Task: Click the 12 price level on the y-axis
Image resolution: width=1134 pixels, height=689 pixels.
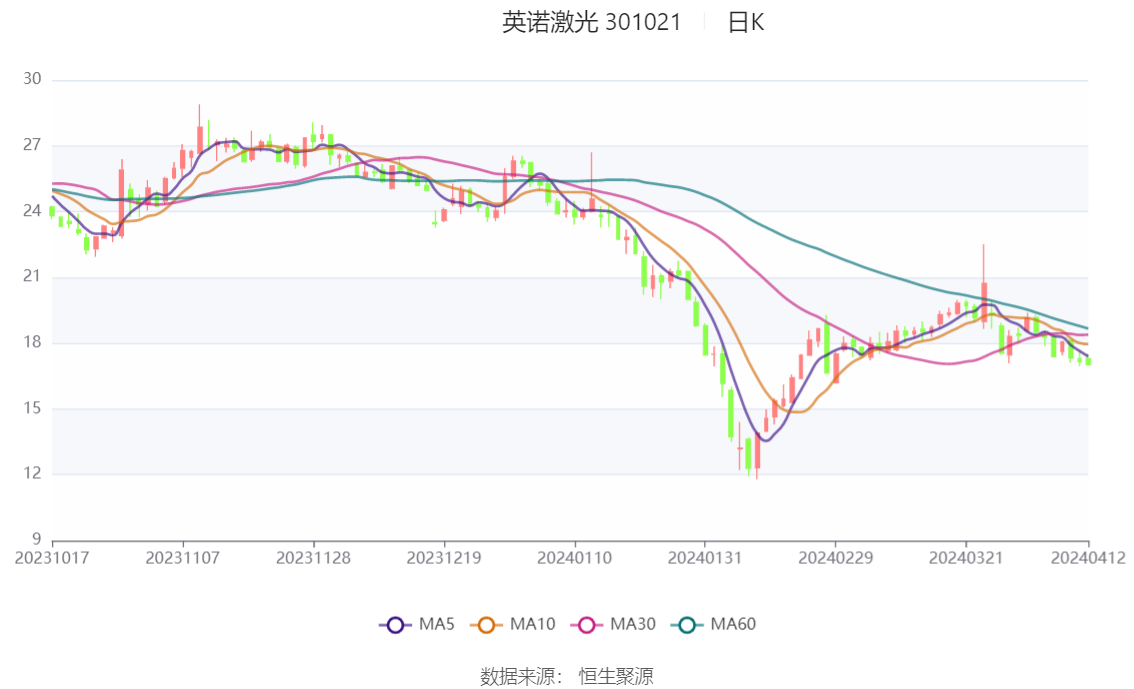Action: point(32,474)
